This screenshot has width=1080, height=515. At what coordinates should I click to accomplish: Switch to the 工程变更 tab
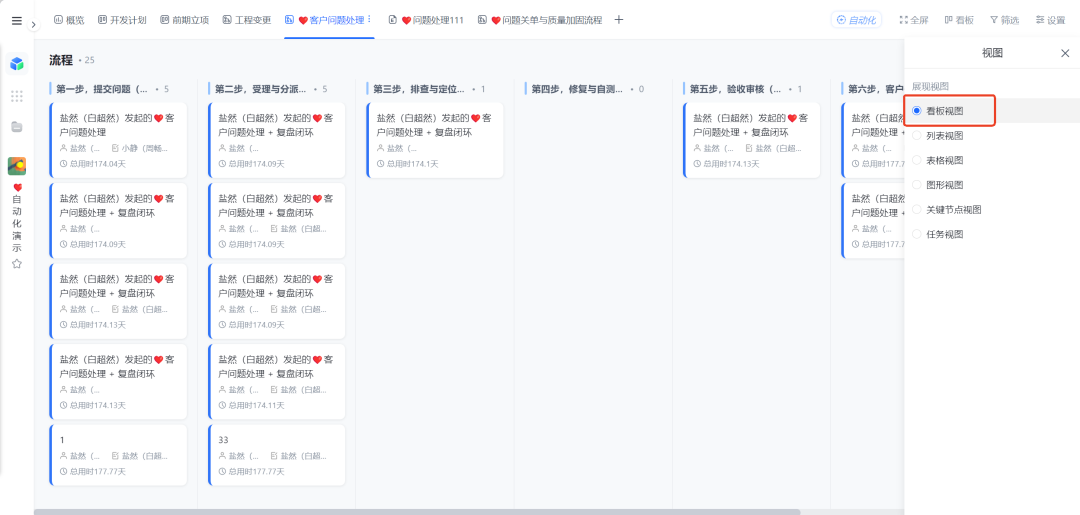[x=247, y=20]
